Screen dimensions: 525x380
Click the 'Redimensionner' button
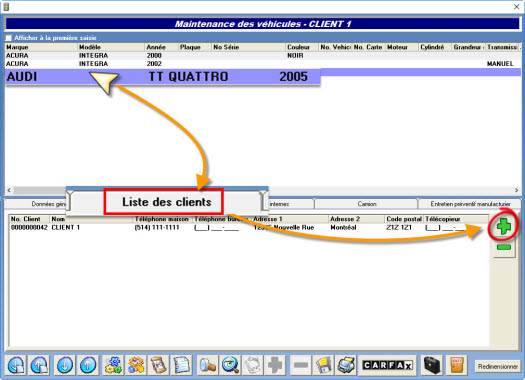click(497, 367)
